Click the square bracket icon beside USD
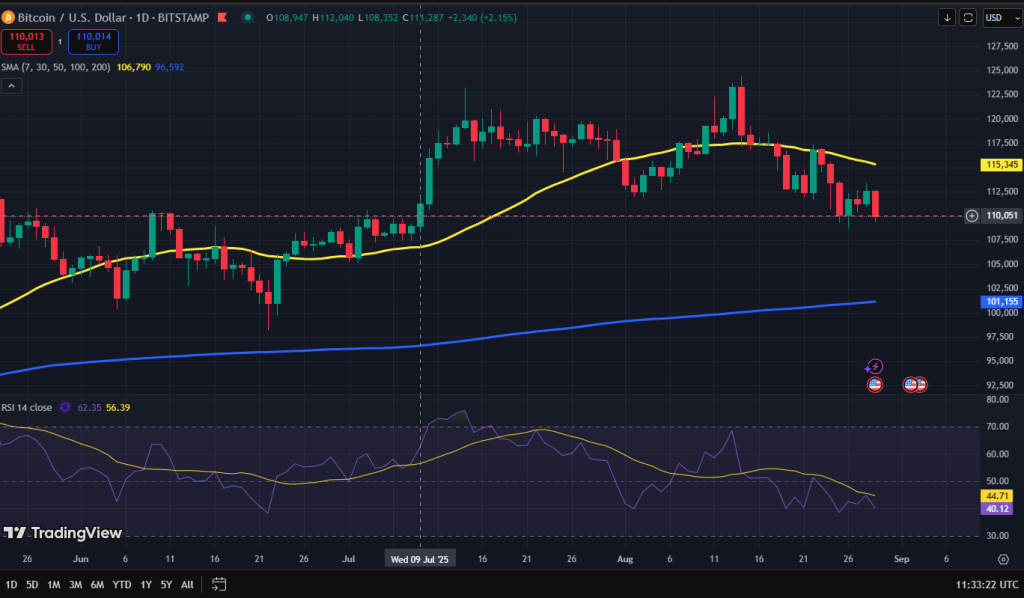The width and height of the screenshot is (1024, 598). (968, 18)
